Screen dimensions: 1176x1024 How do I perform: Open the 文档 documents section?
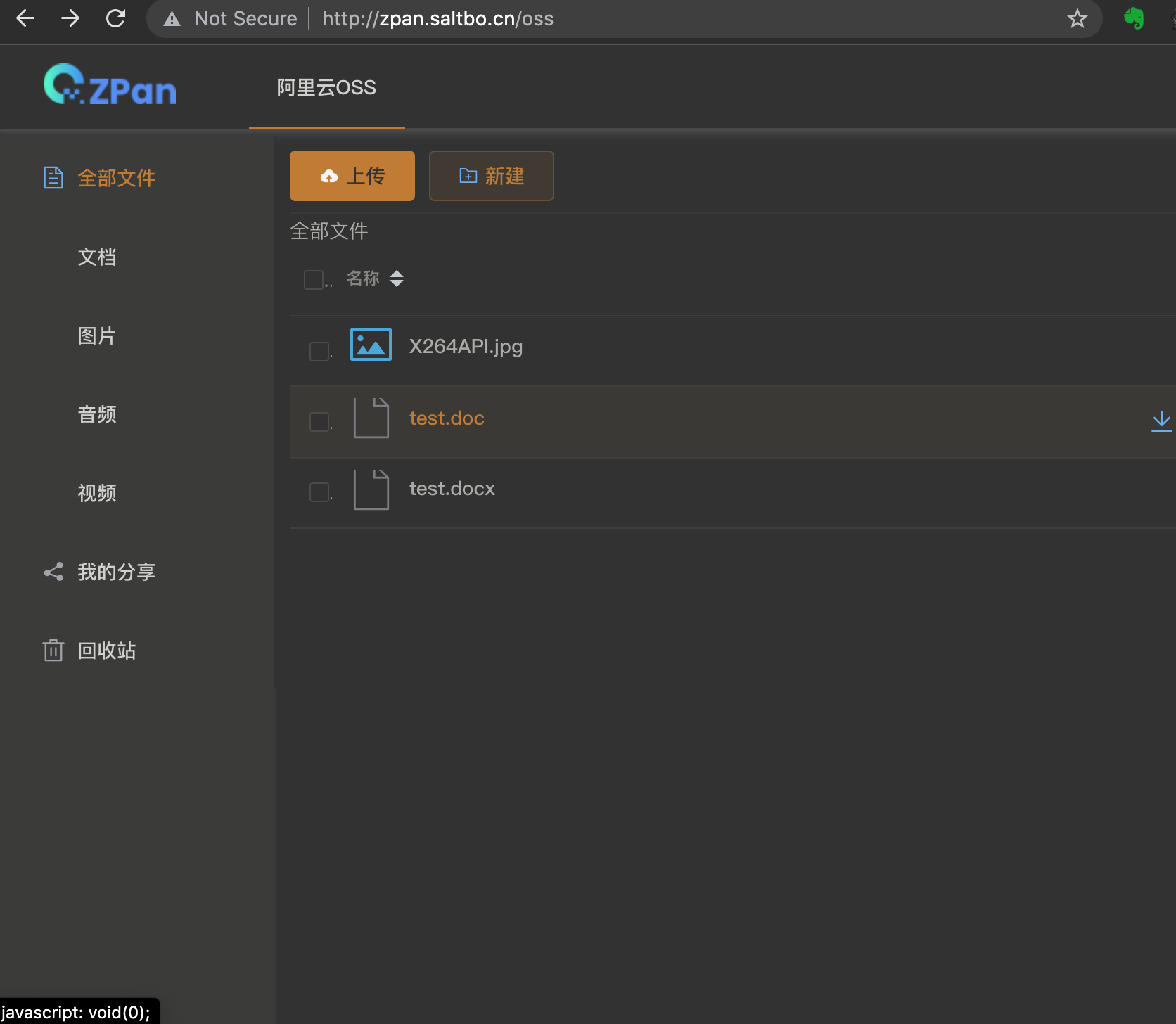tap(97, 257)
